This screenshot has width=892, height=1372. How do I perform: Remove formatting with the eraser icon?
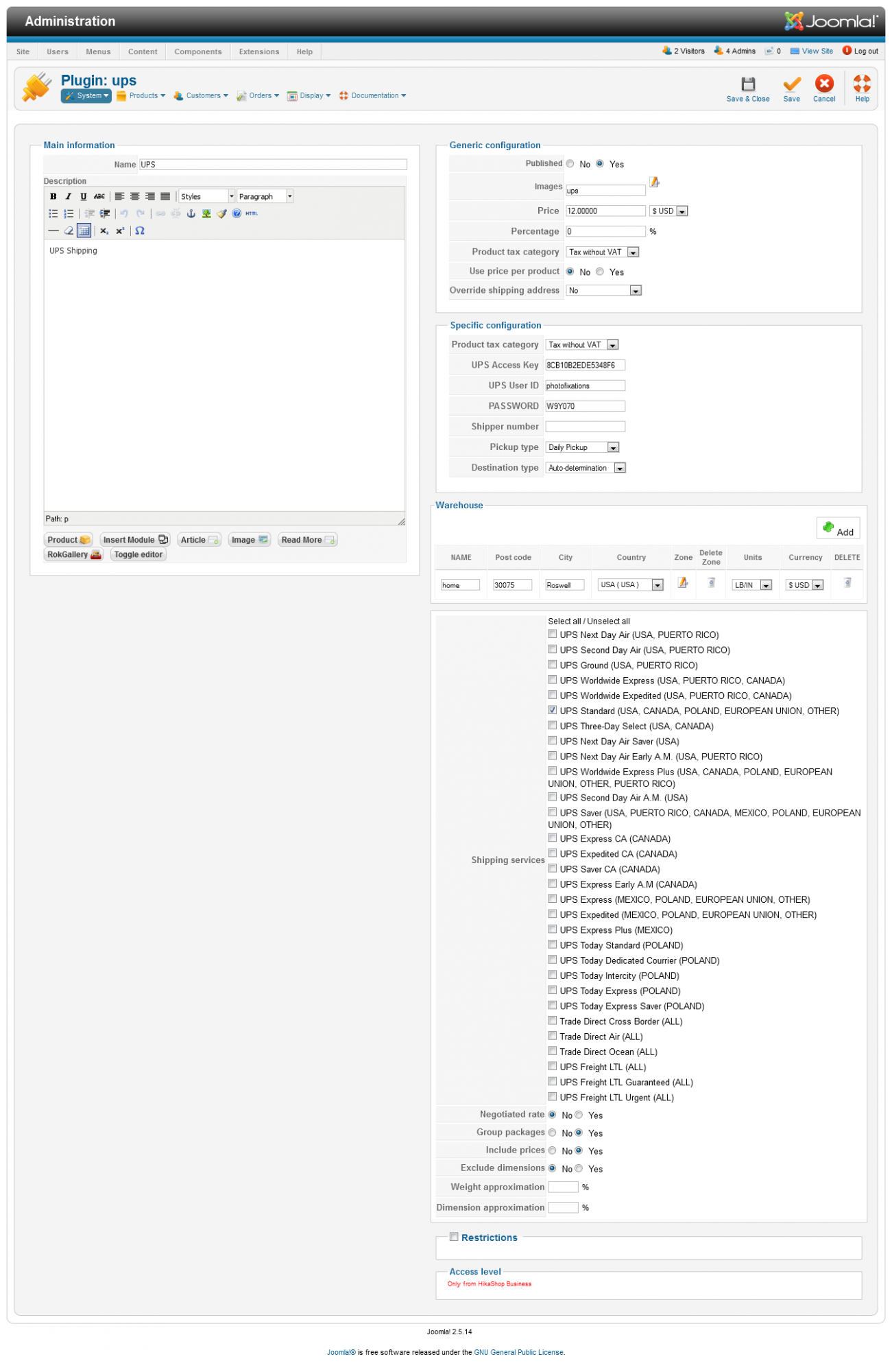pyautogui.click(x=69, y=230)
